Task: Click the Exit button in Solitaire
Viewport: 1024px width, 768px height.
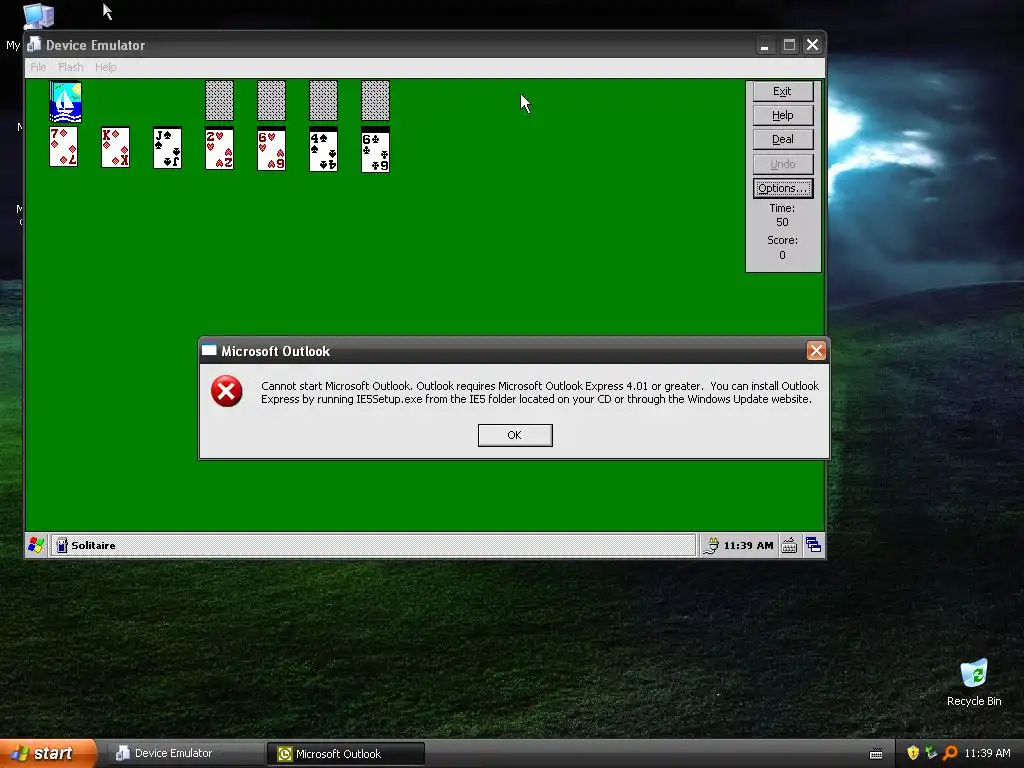Action: (782, 91)
